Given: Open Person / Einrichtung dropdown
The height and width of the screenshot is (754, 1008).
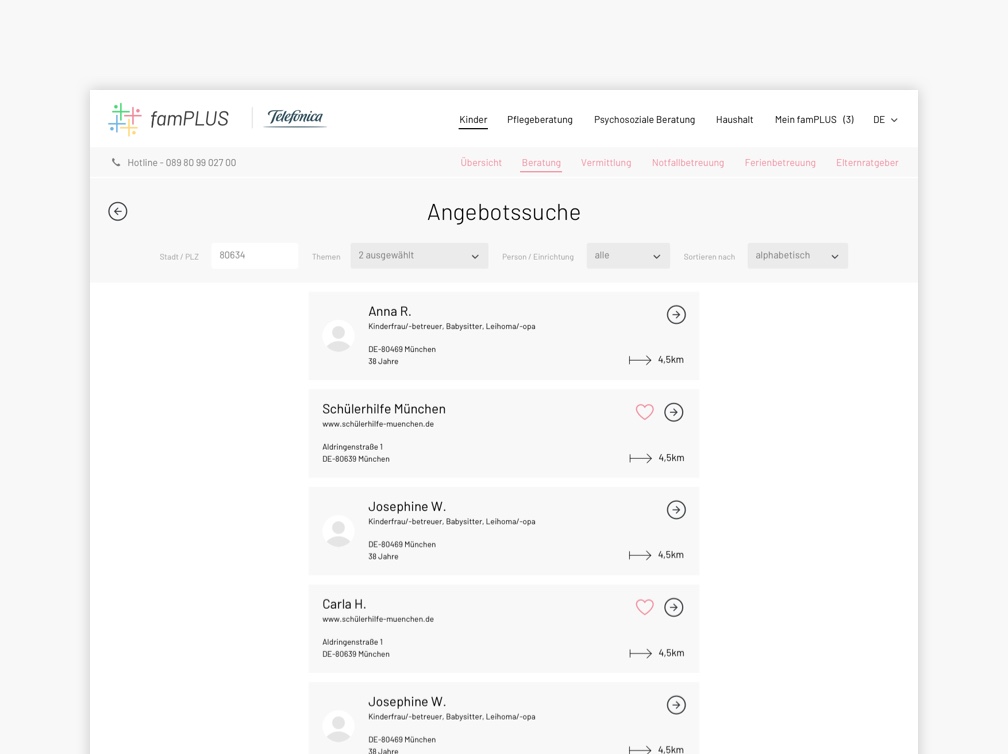Looking at the screenshot, I should tap(628, 256).
